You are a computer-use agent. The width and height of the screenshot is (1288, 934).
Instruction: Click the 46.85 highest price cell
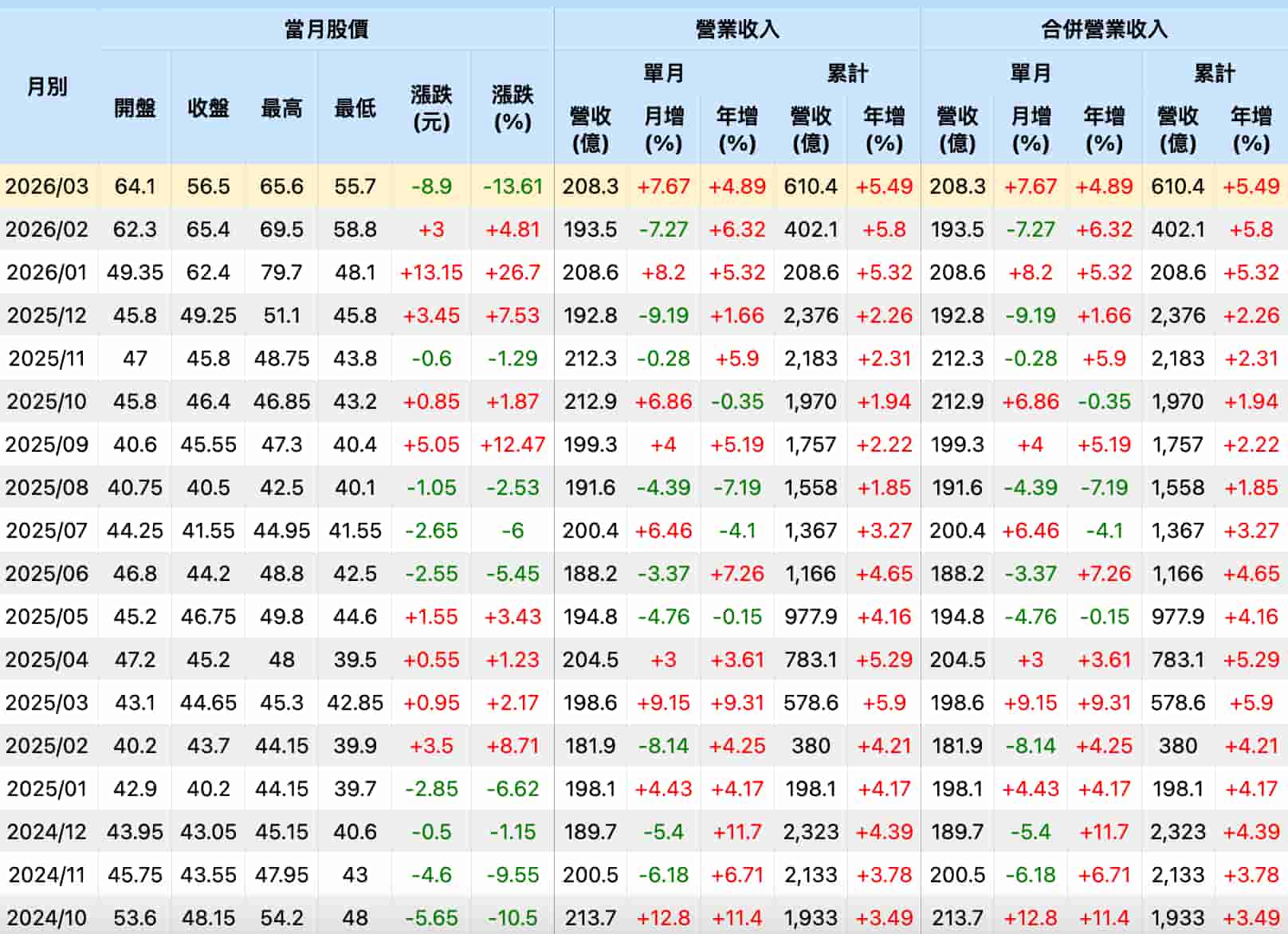point(281,402)
